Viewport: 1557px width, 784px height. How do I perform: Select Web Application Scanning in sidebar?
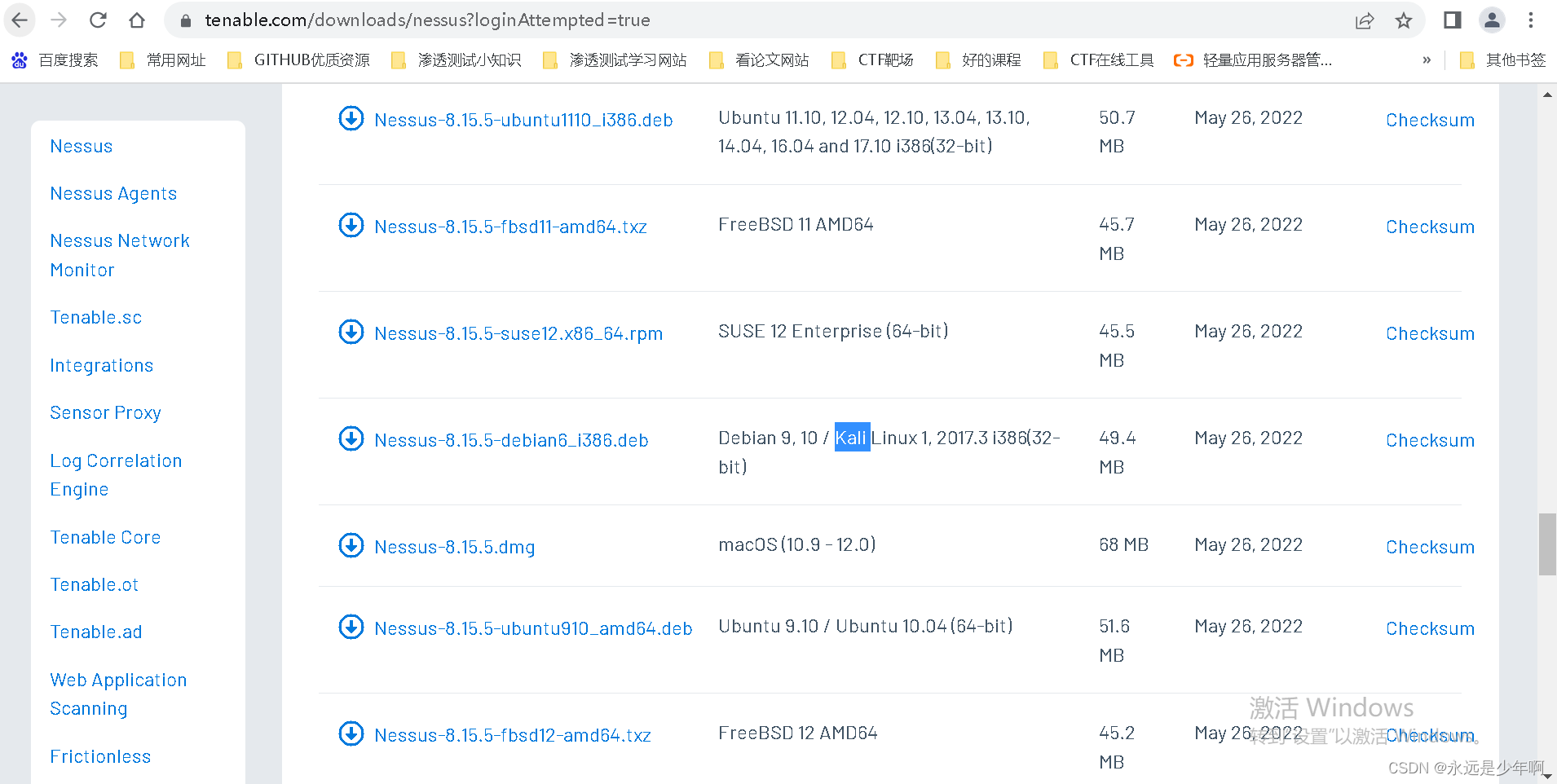click(x=118, y=694)
